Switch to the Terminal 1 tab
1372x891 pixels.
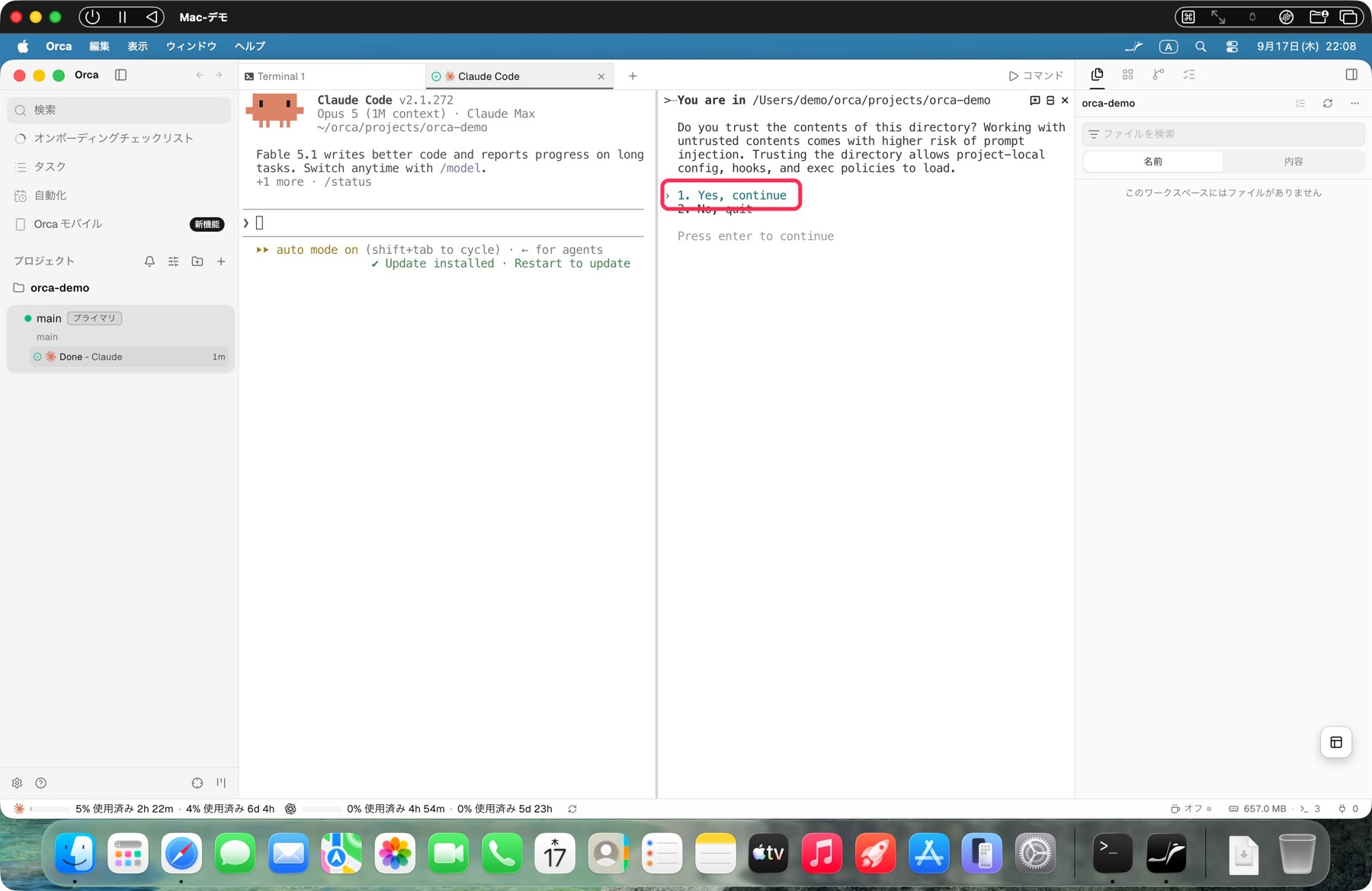coord(332,76)
